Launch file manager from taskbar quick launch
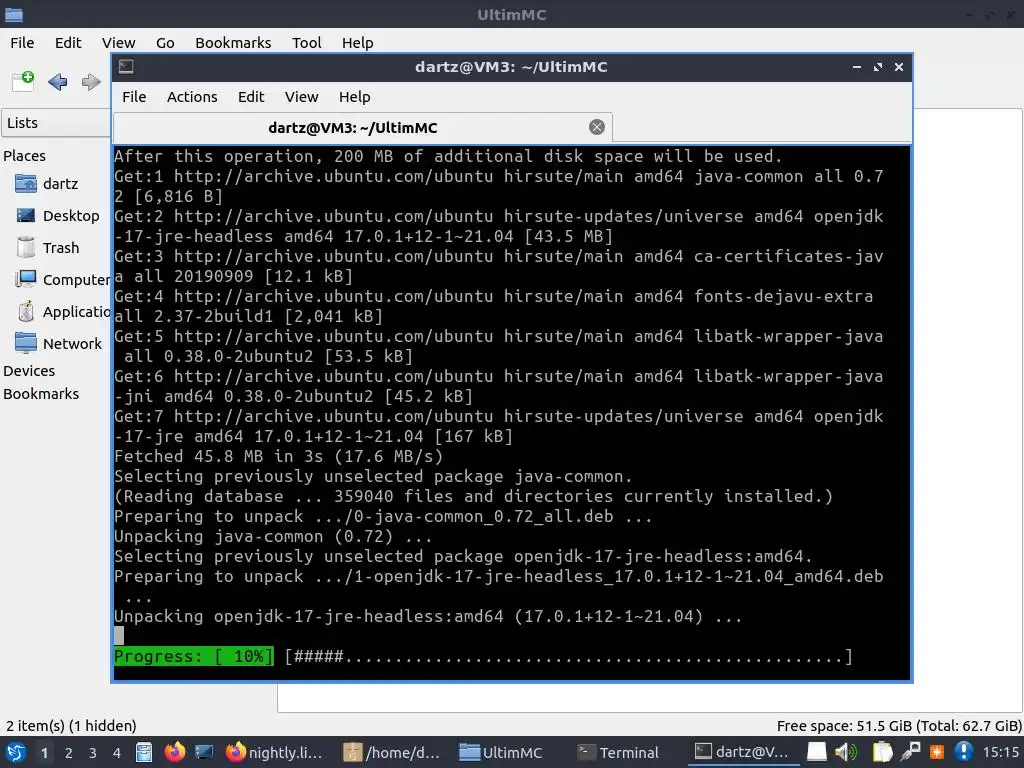 144,752
